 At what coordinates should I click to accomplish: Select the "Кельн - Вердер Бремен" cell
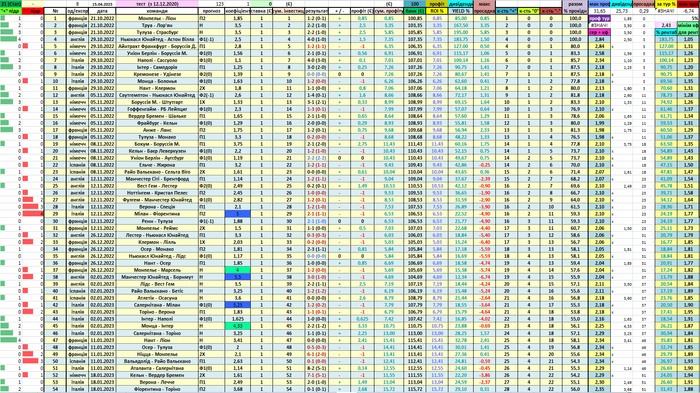157,375
